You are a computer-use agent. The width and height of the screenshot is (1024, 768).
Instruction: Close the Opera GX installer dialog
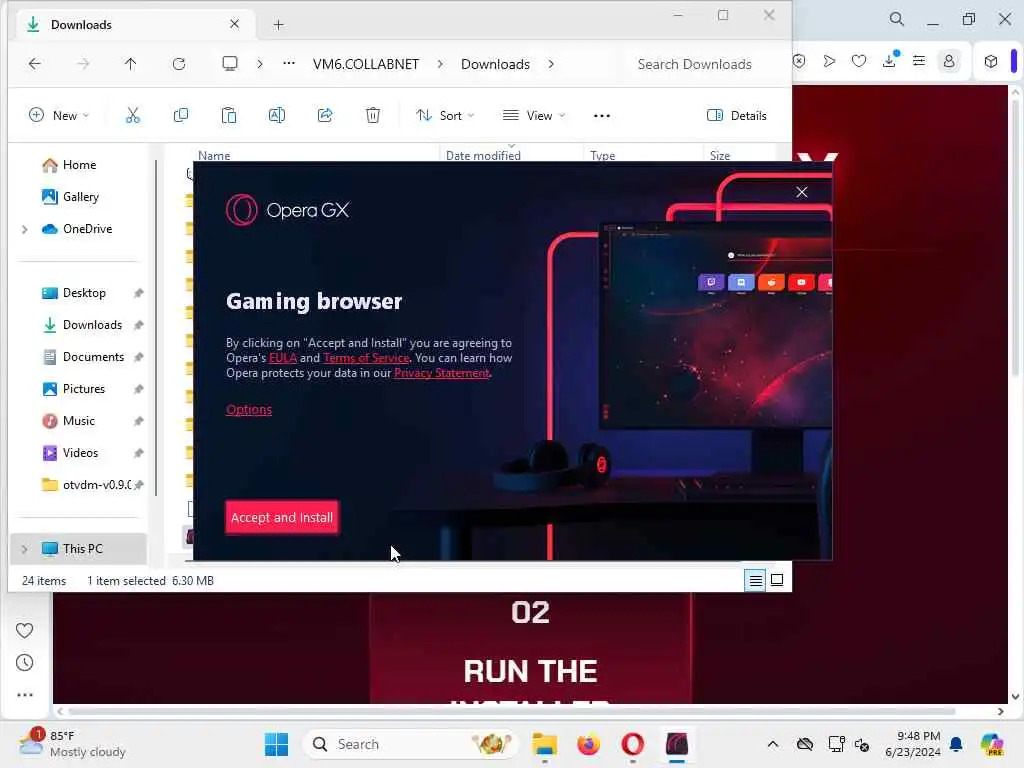tap(802, 192)
